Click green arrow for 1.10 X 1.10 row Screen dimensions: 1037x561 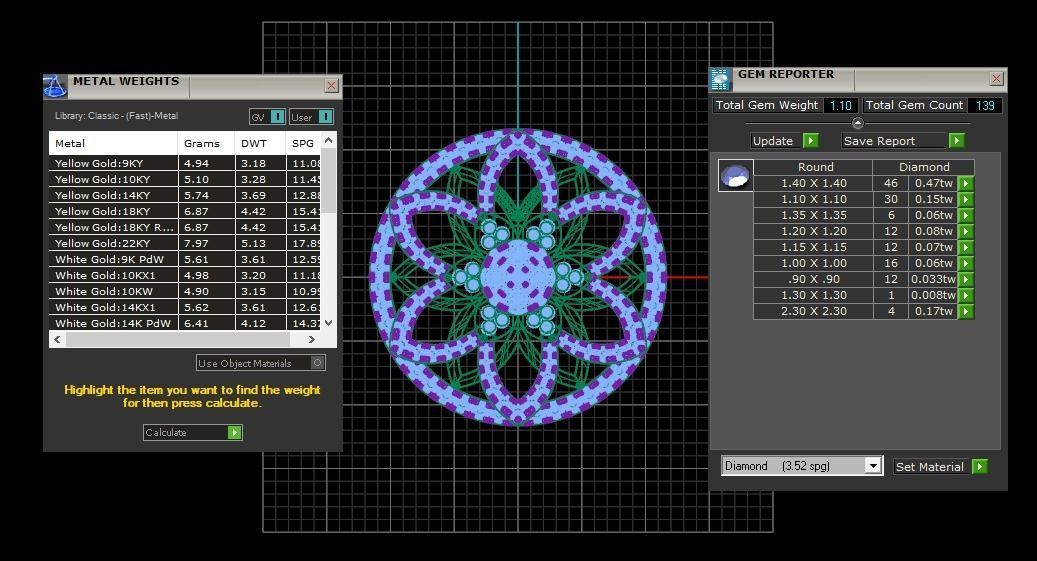tap(966, 199)
